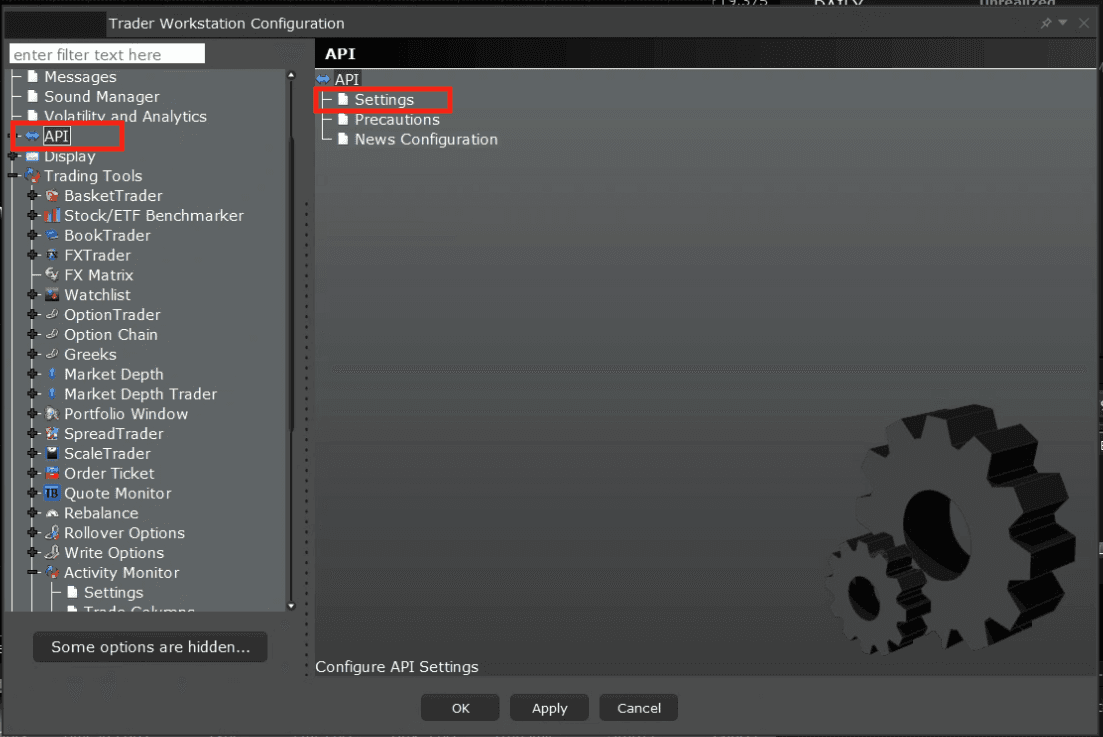Expand the Order Ticket node
Screen dimensions: 1103x737
click(32, 473)
